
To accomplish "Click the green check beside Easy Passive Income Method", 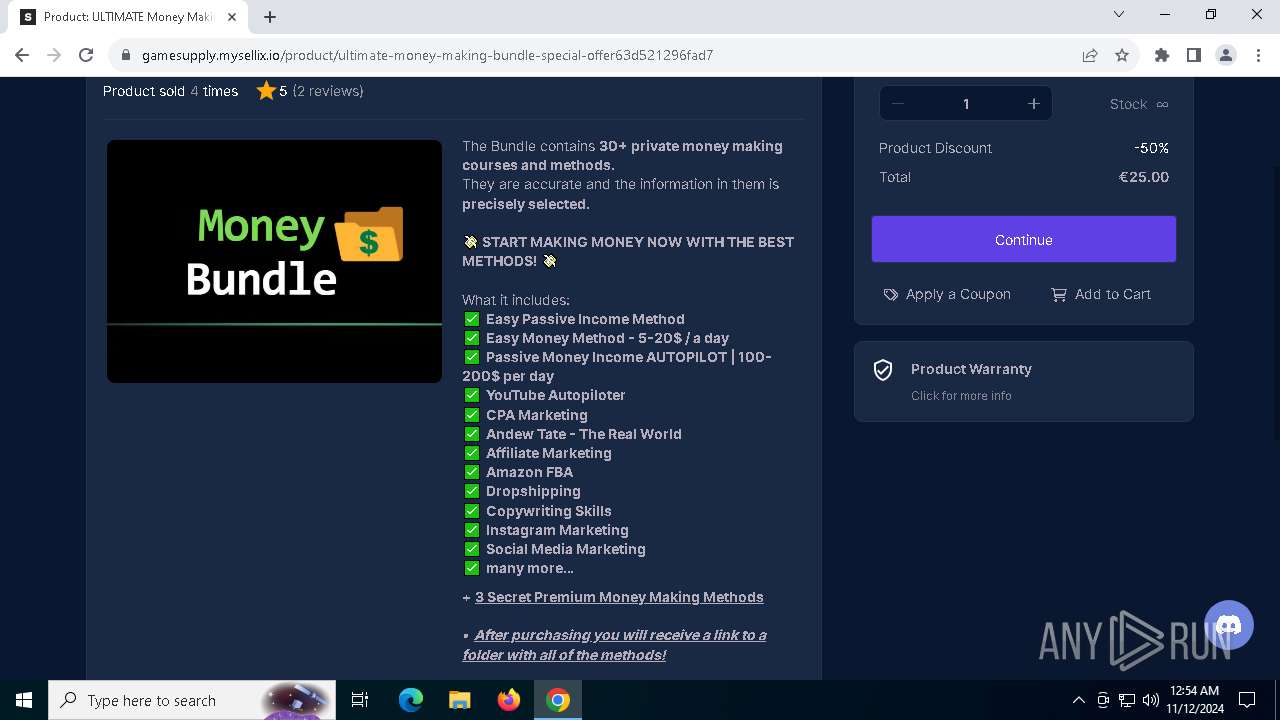I will pyautogui.click(x=472, y=319).
